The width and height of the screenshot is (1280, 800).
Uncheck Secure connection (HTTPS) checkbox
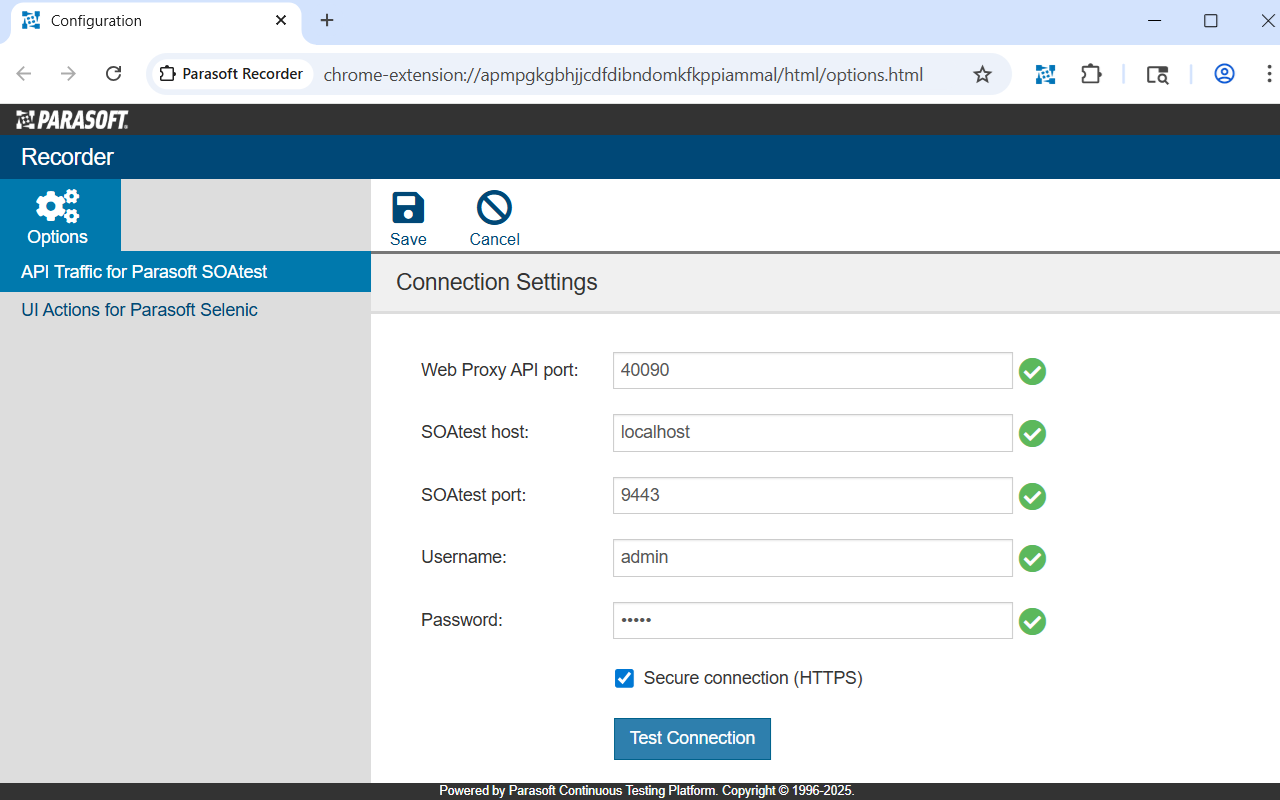point(624,678)
